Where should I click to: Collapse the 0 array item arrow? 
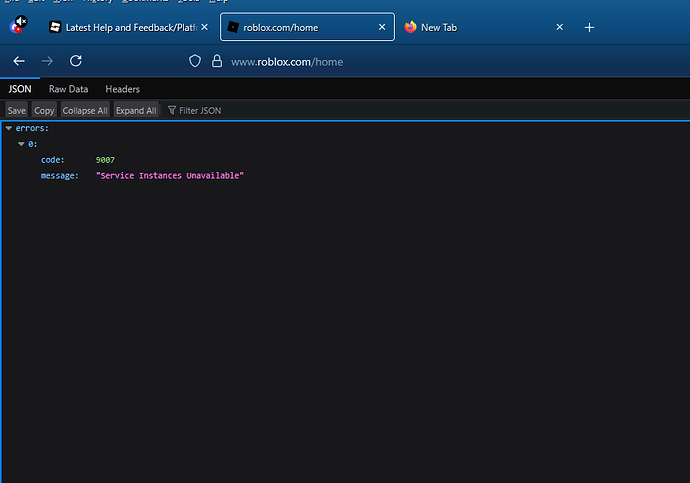[21, 144]
